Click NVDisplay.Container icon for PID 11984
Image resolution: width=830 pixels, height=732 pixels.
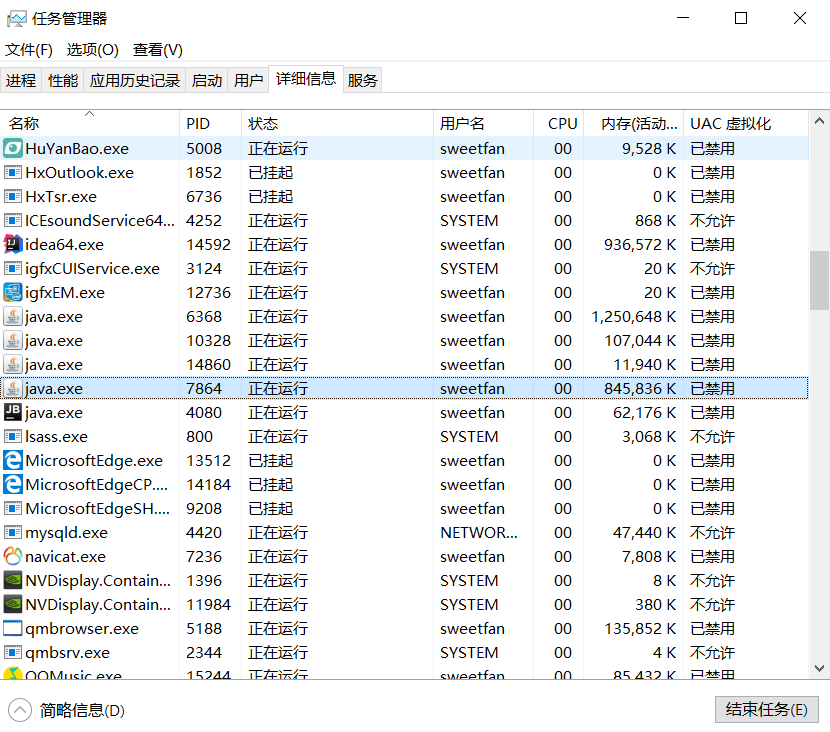click(x=13, y=604)
